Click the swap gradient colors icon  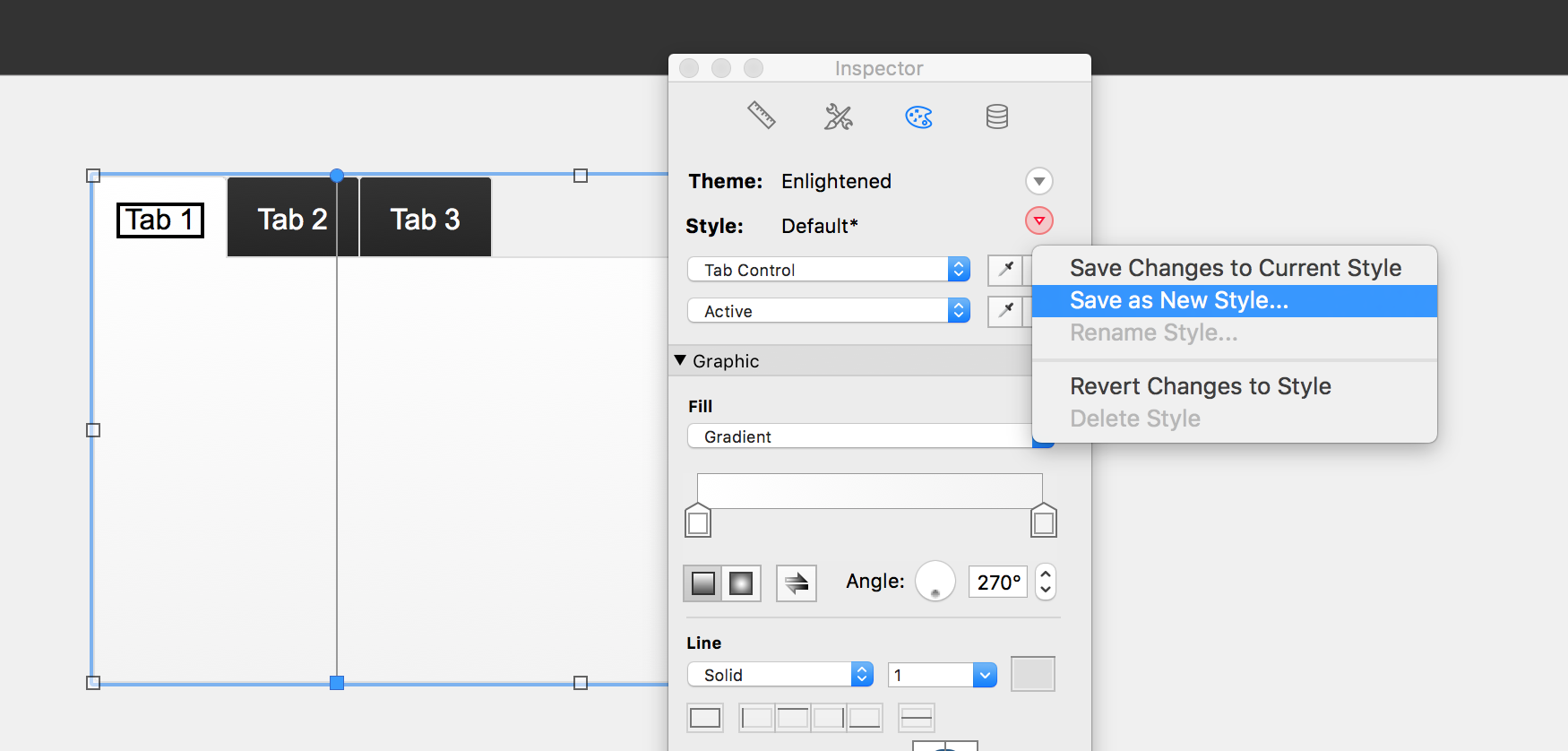pyautogui.click(x=797, y=583)
